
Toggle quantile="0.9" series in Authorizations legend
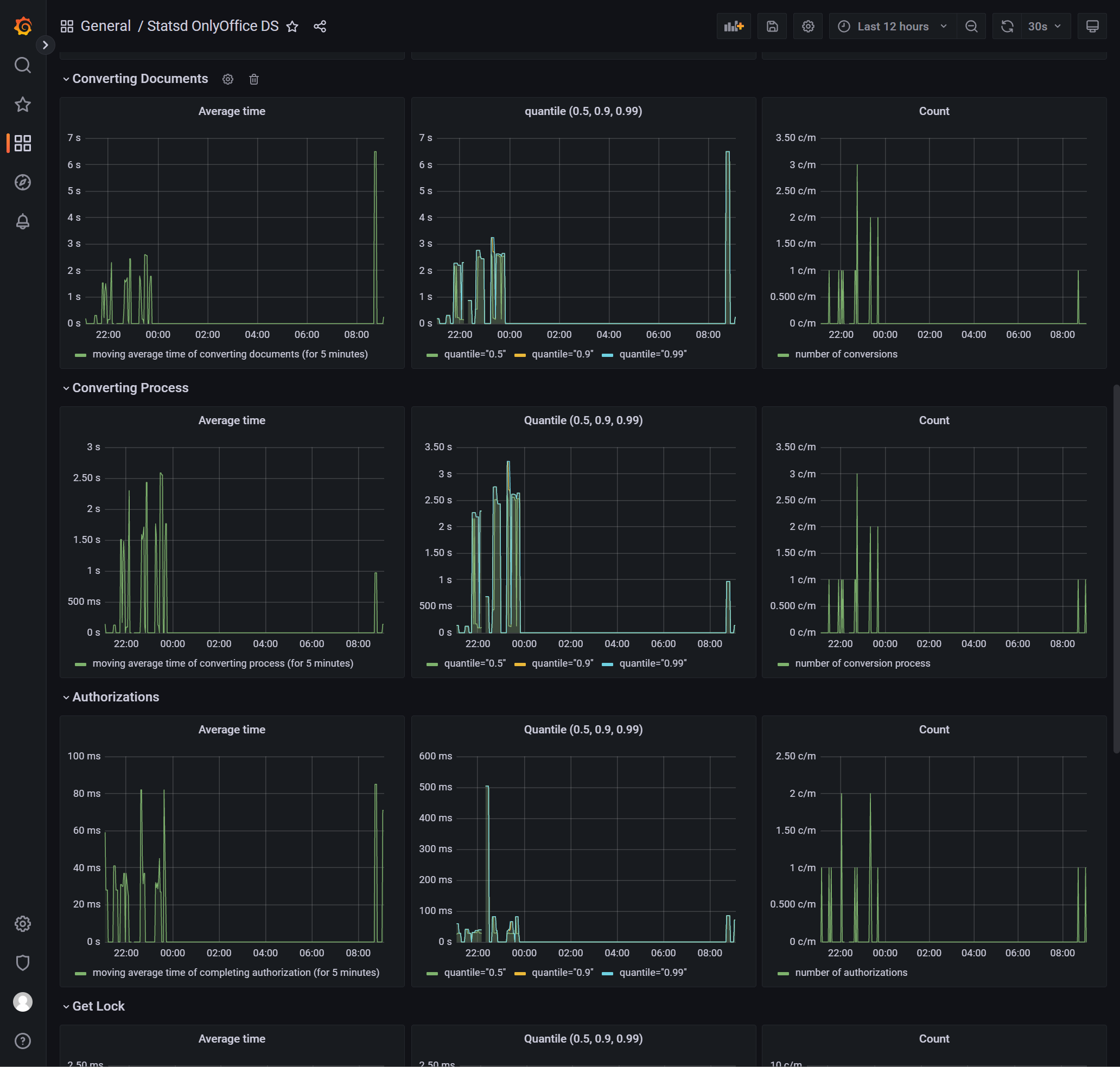click(x=562, y=972)
